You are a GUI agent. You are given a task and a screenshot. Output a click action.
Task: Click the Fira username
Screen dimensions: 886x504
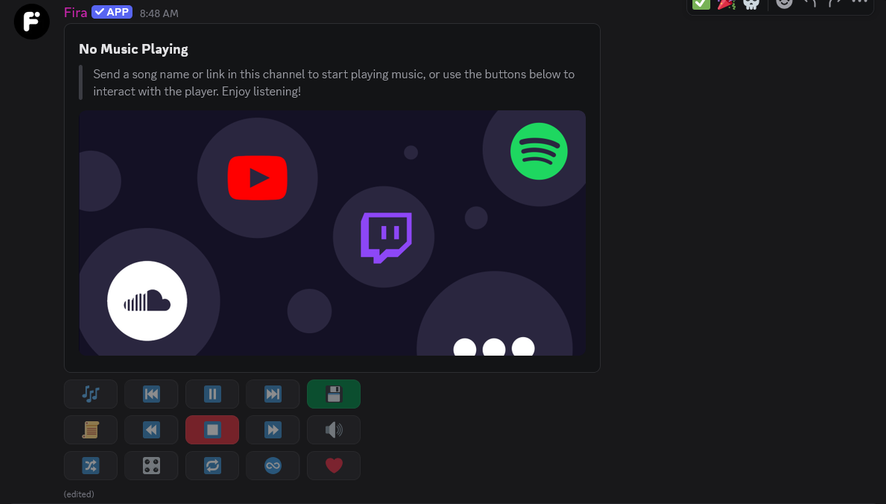[x=76, y=12]
